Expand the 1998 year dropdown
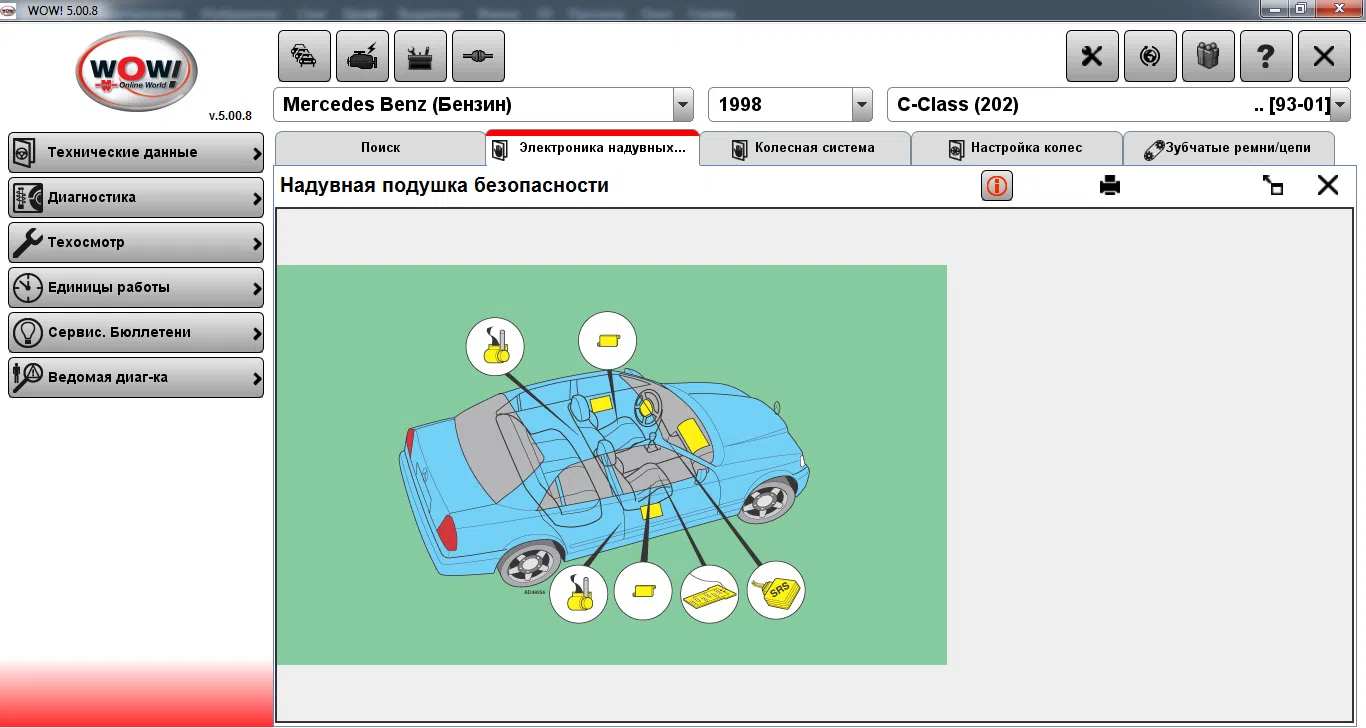 point(862,105)
